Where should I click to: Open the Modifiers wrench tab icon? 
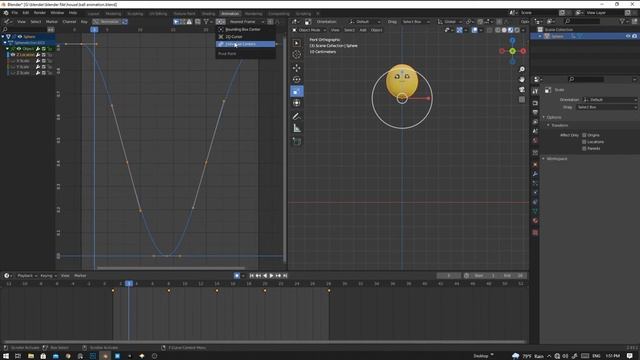click(x=535, y=174)
